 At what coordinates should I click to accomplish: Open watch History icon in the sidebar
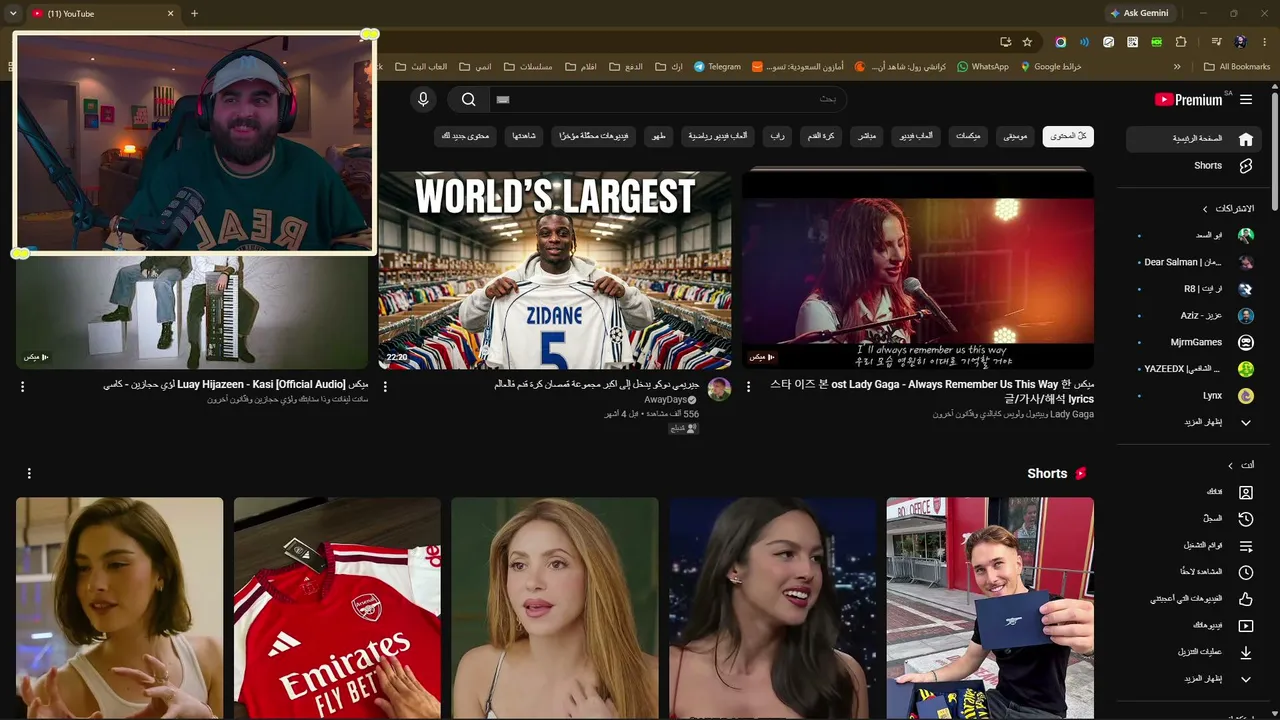click(1246, 519)
